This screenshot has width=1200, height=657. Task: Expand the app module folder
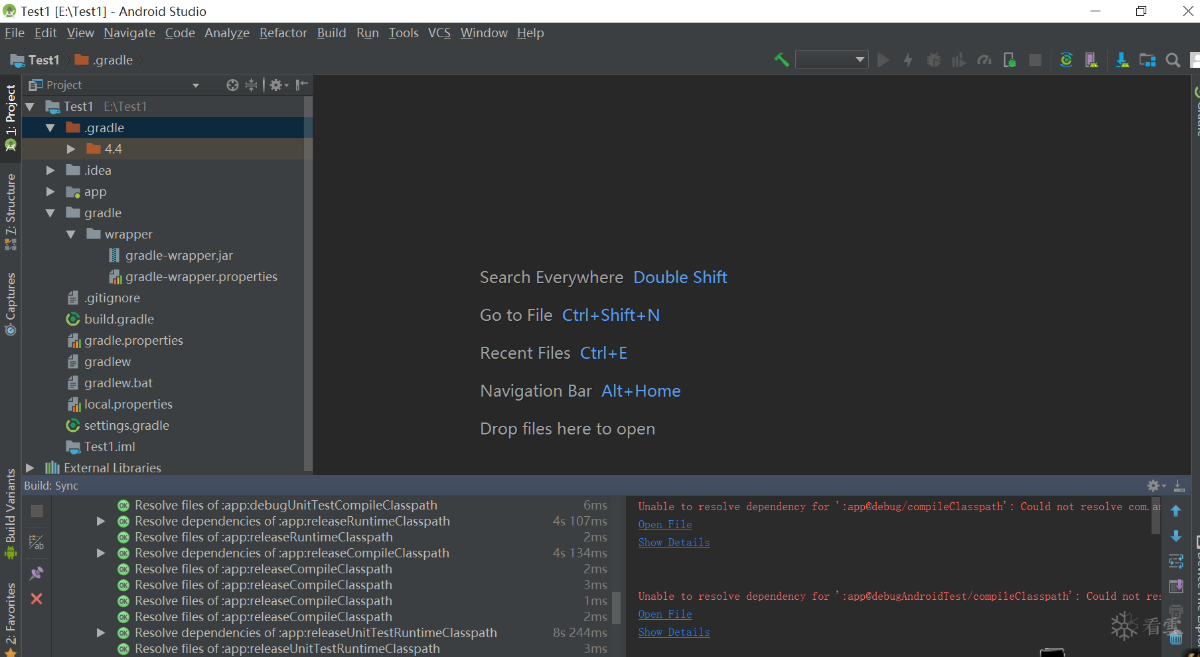coord(51,192)
